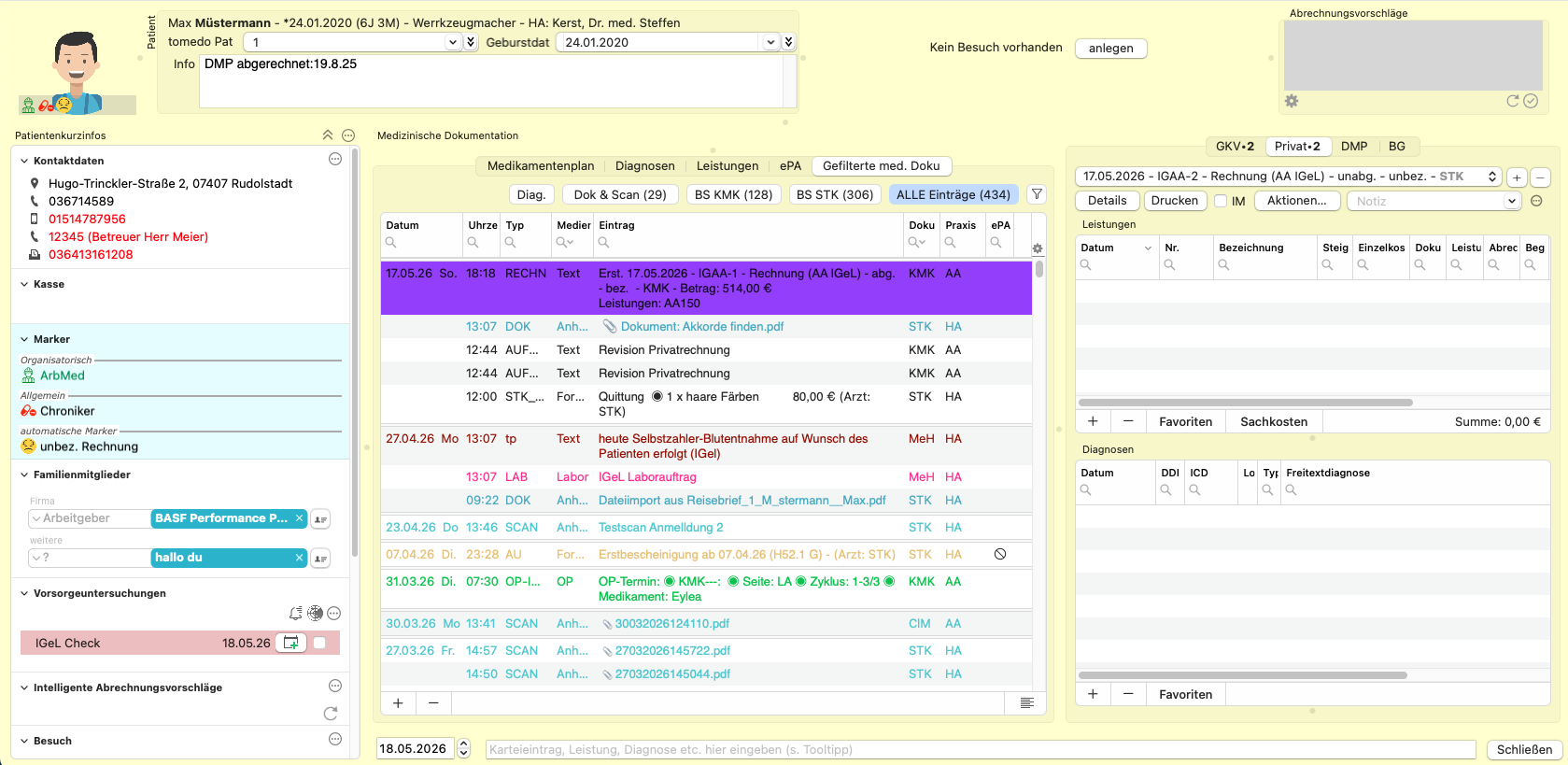Click the list view icon below documentation table
Screen dimensions: 1568x765
(1027, 703)
